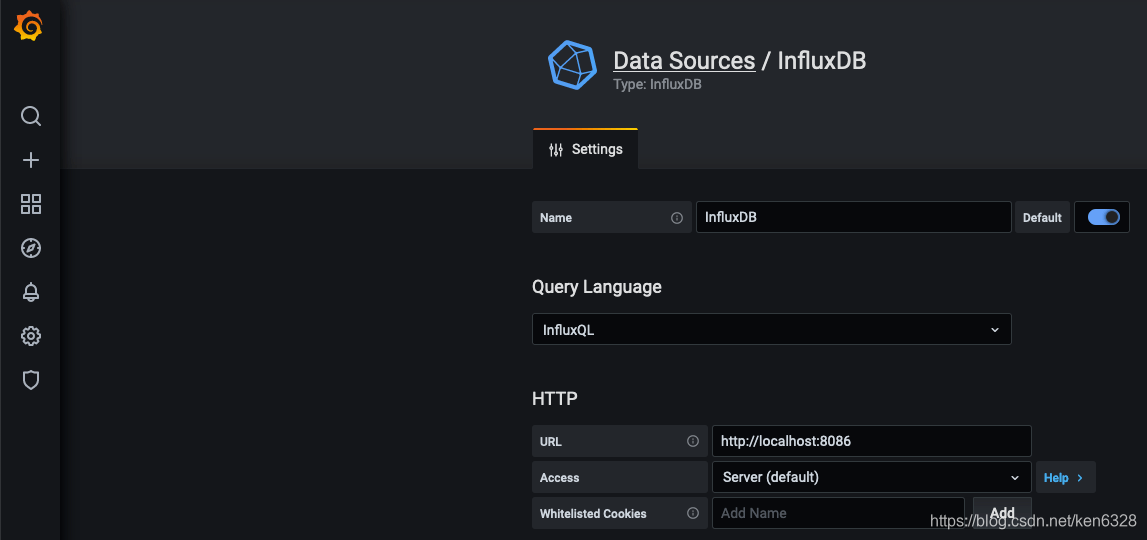Click the Create plus icon
This screenshot has width=1147, height=540.
click(x=31, y=160)
